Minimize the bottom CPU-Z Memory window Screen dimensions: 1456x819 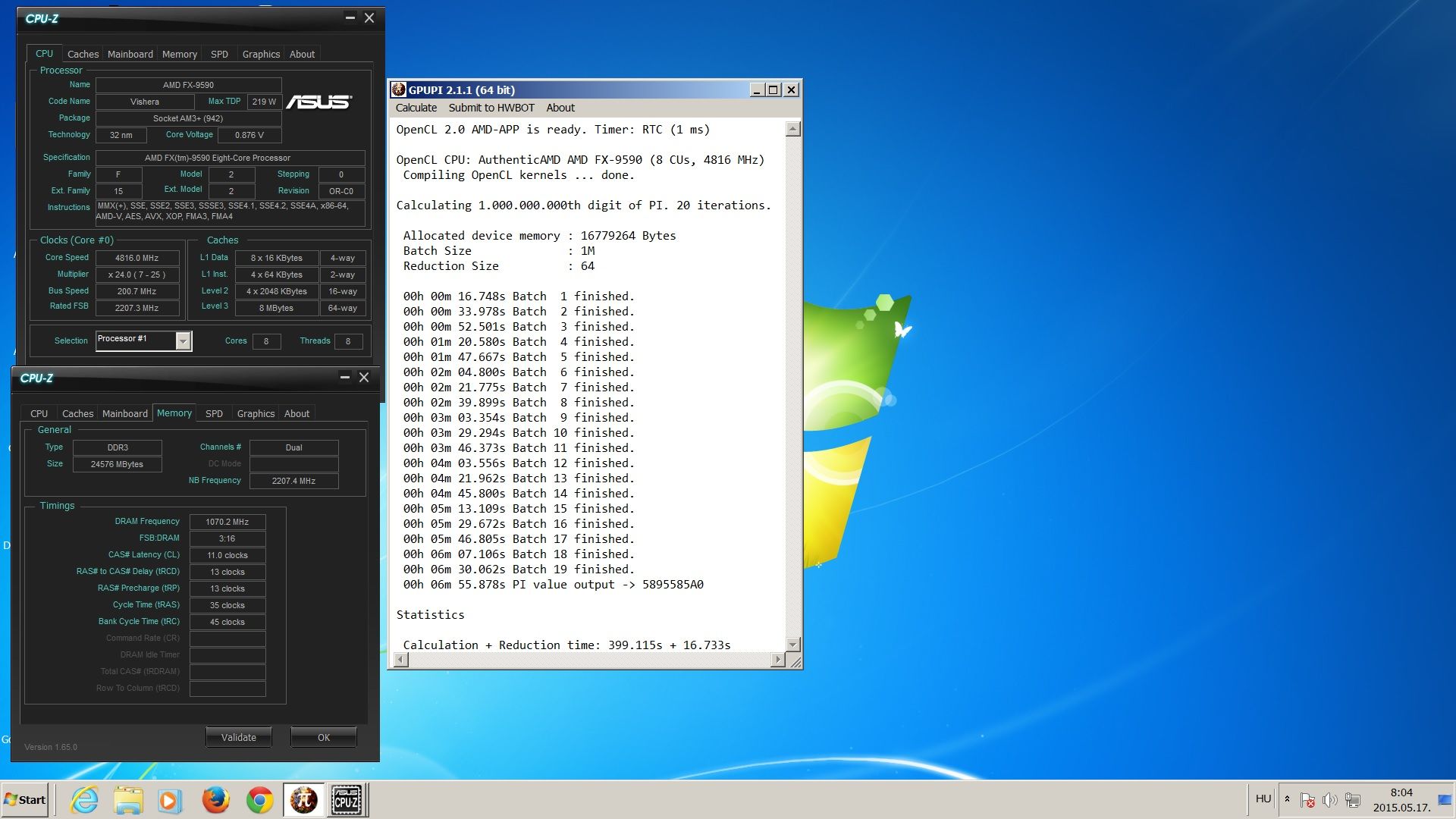point(344,377)
